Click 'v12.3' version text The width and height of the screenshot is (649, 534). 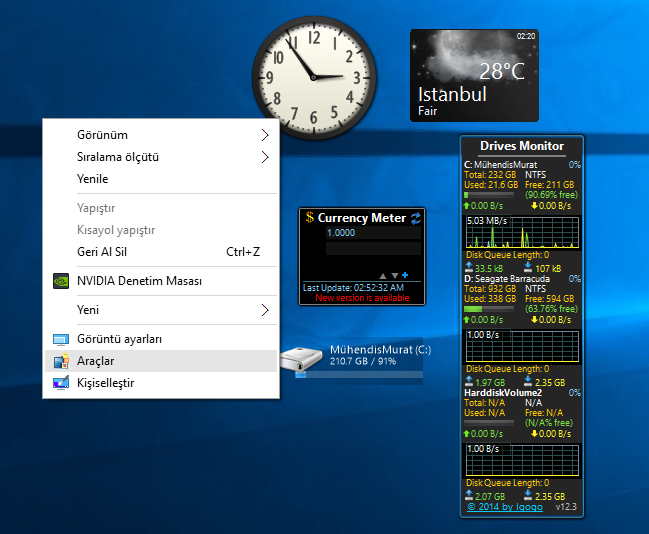pos(566,507)
